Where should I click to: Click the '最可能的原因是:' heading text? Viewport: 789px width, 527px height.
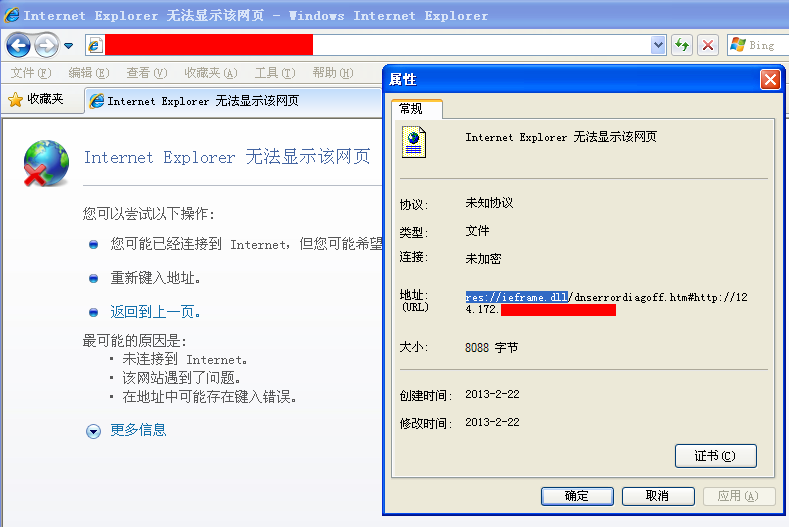click(x=134, y=341)
